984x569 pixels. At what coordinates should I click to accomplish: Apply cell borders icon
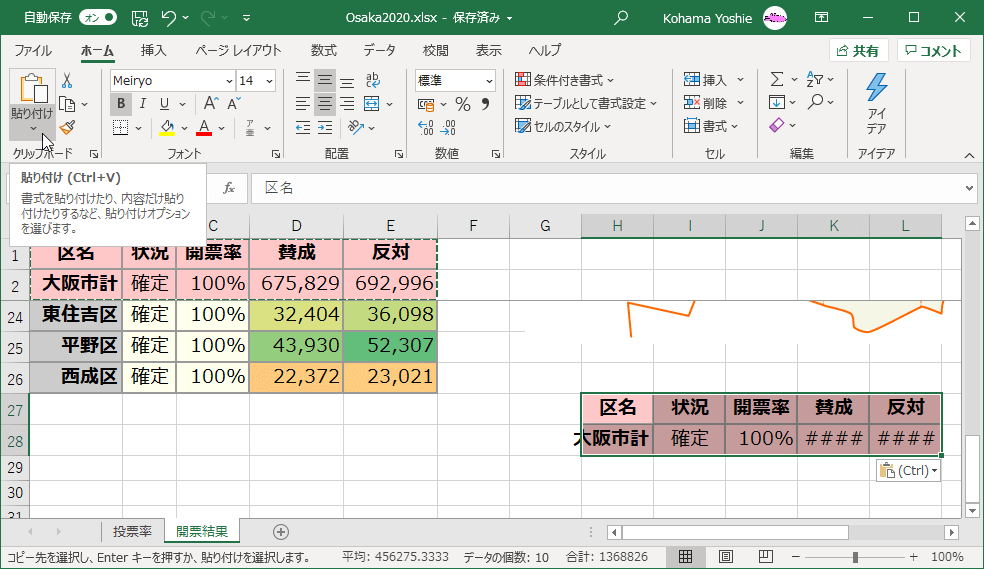pyautogui.click(x=120, y=128)
